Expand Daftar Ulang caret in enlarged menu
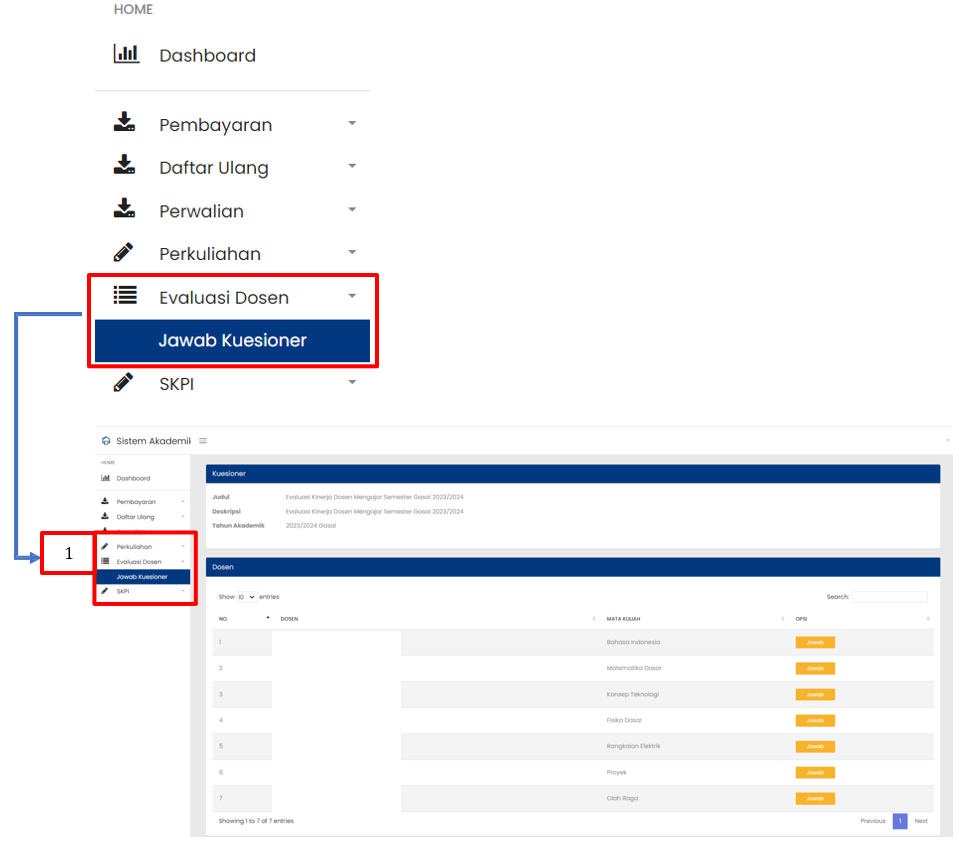Image resolution: width=959 pixels, height=845 pixels. pyautogui.click(x=352, y=166)
